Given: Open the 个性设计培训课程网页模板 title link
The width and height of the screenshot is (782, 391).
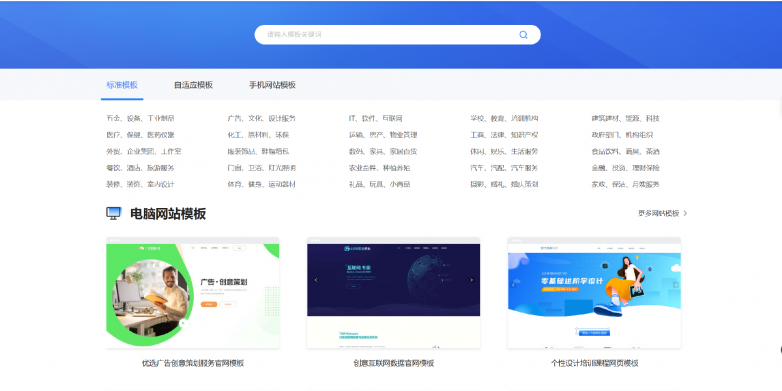Looking at the screenshot, I should tap(594, 364).
